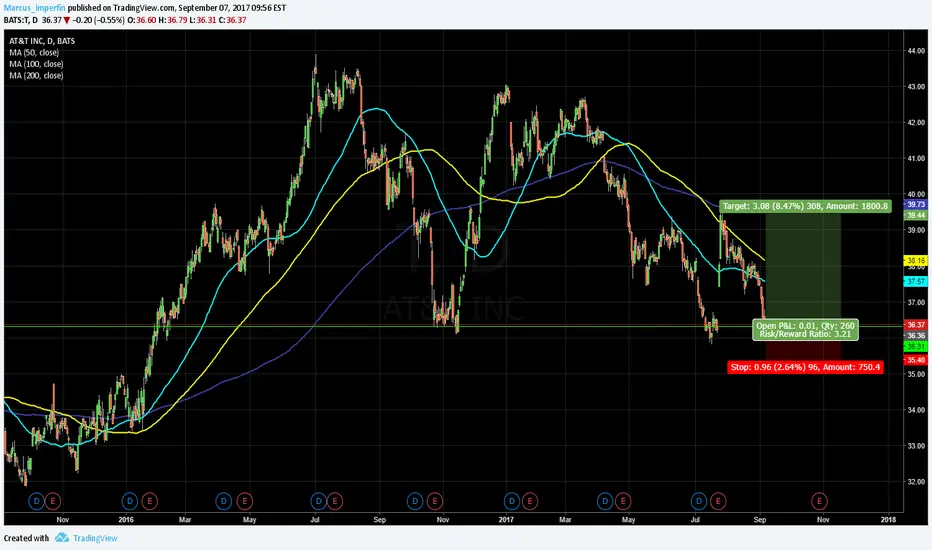The width and height of the screenshot is (932, 550).
Task: Click the -0.20 (-0.55%) change value
Action: click(x=99, y=20)
